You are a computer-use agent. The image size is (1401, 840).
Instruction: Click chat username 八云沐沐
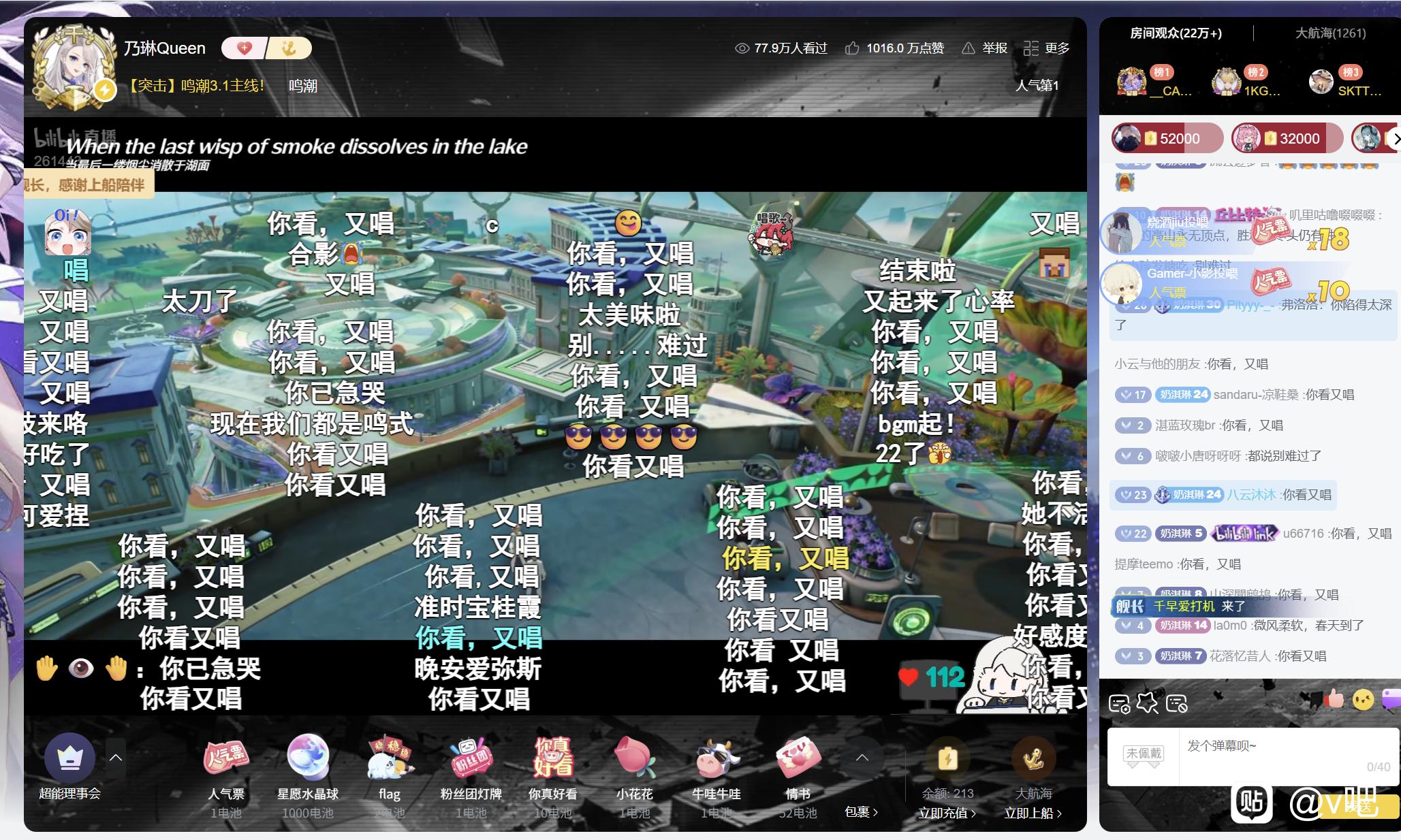(1251, 495)
